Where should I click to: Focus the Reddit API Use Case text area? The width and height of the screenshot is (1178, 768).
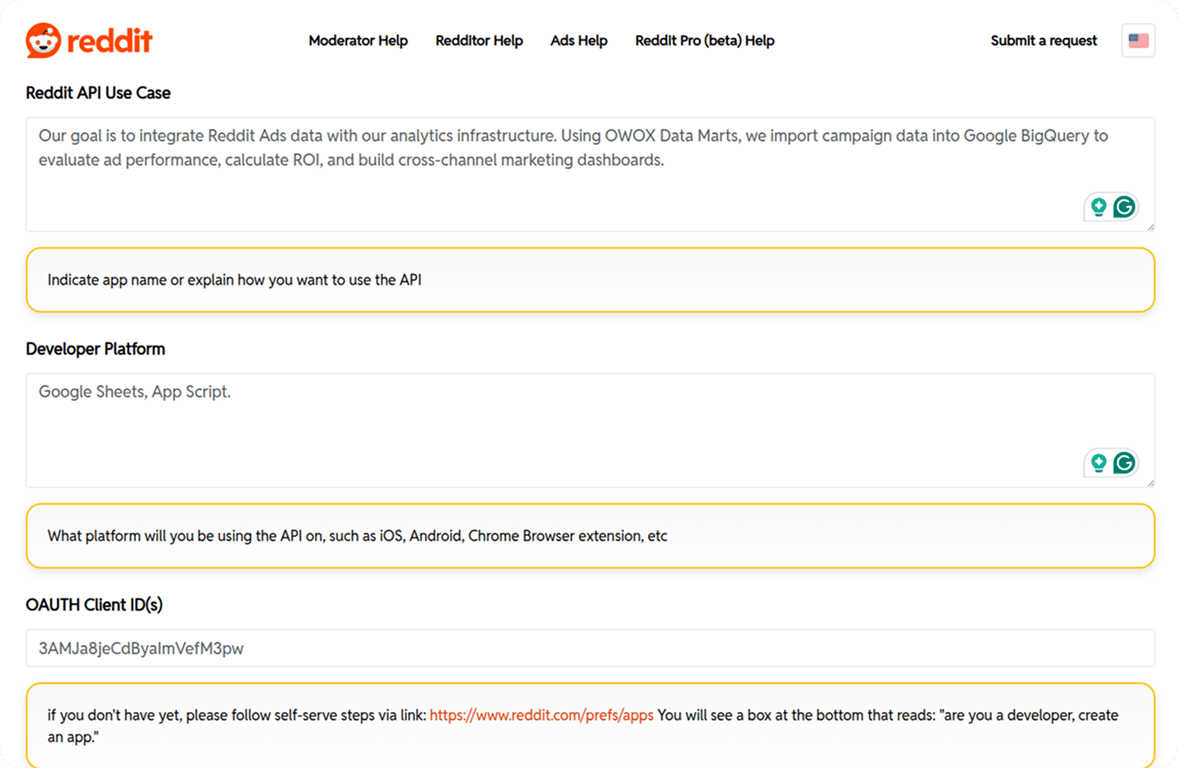click(x=590, y=174)
